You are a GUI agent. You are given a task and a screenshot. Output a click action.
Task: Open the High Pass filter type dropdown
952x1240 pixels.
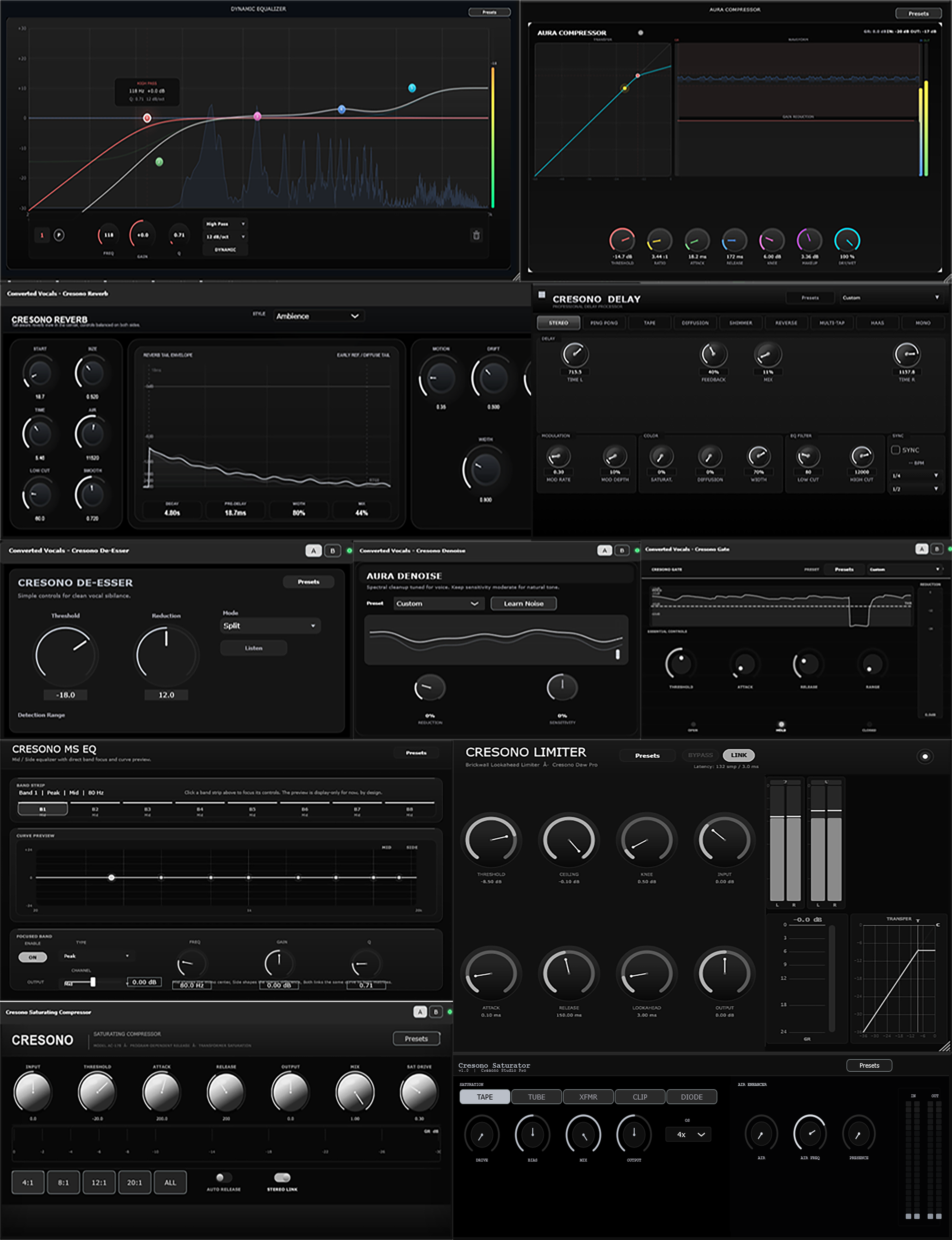225,224
